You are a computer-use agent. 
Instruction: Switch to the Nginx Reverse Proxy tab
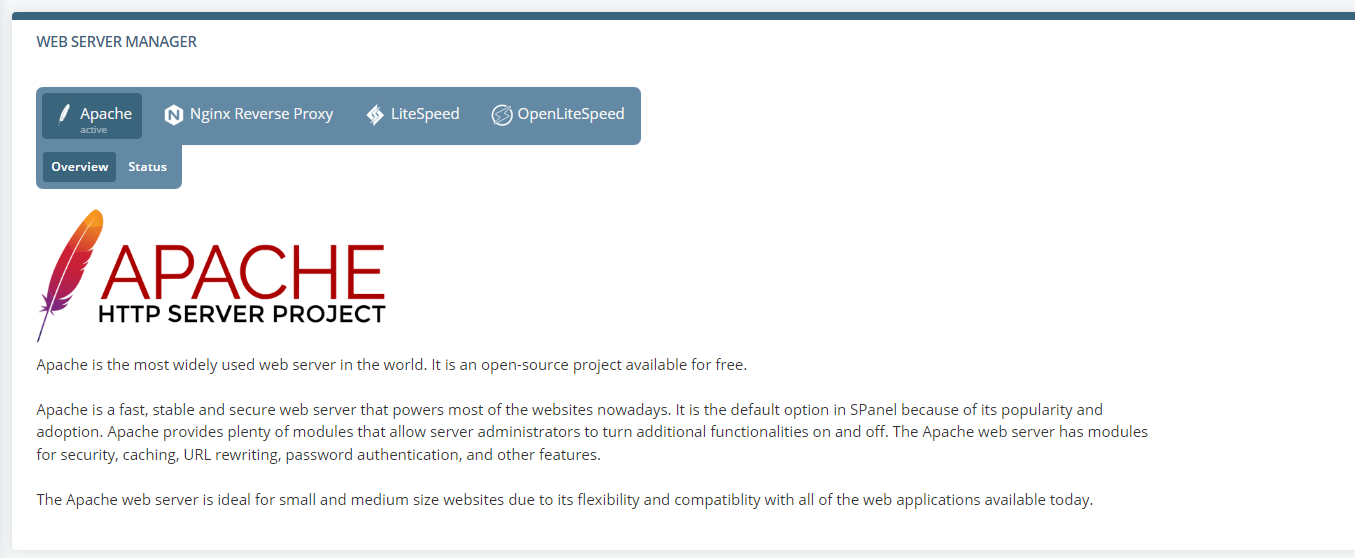pos(248,115)
